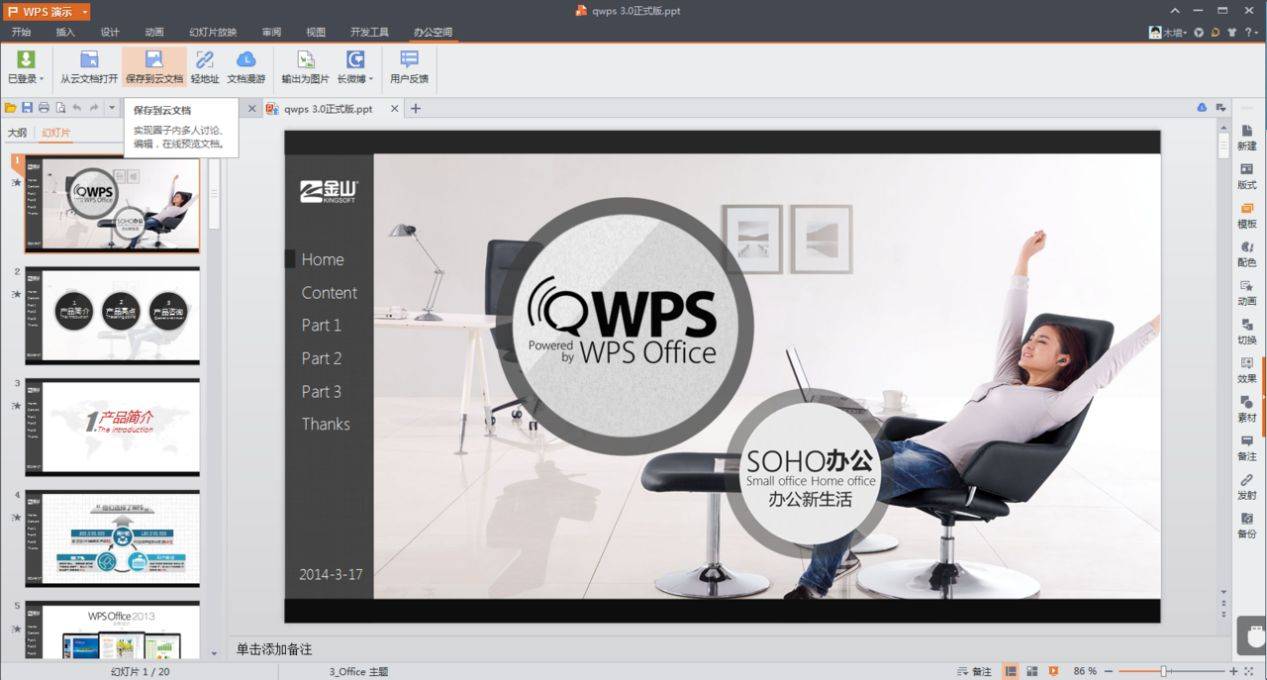The image size is (1267, 680).
Task: Click the open folder icon in quick toolbar
Action: pyautogui.click(x=10, y=108)
